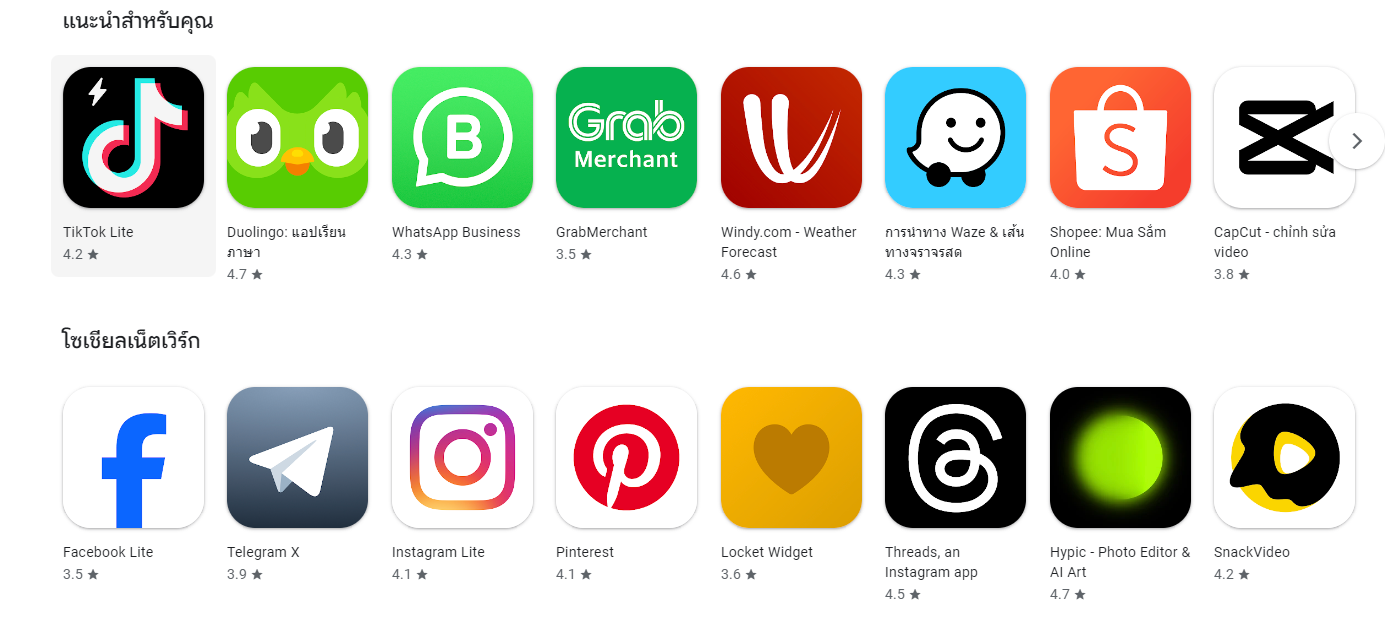Open the Windy.com weather app icon
Screen dimensions: 1385x633
tap(791, 137)
